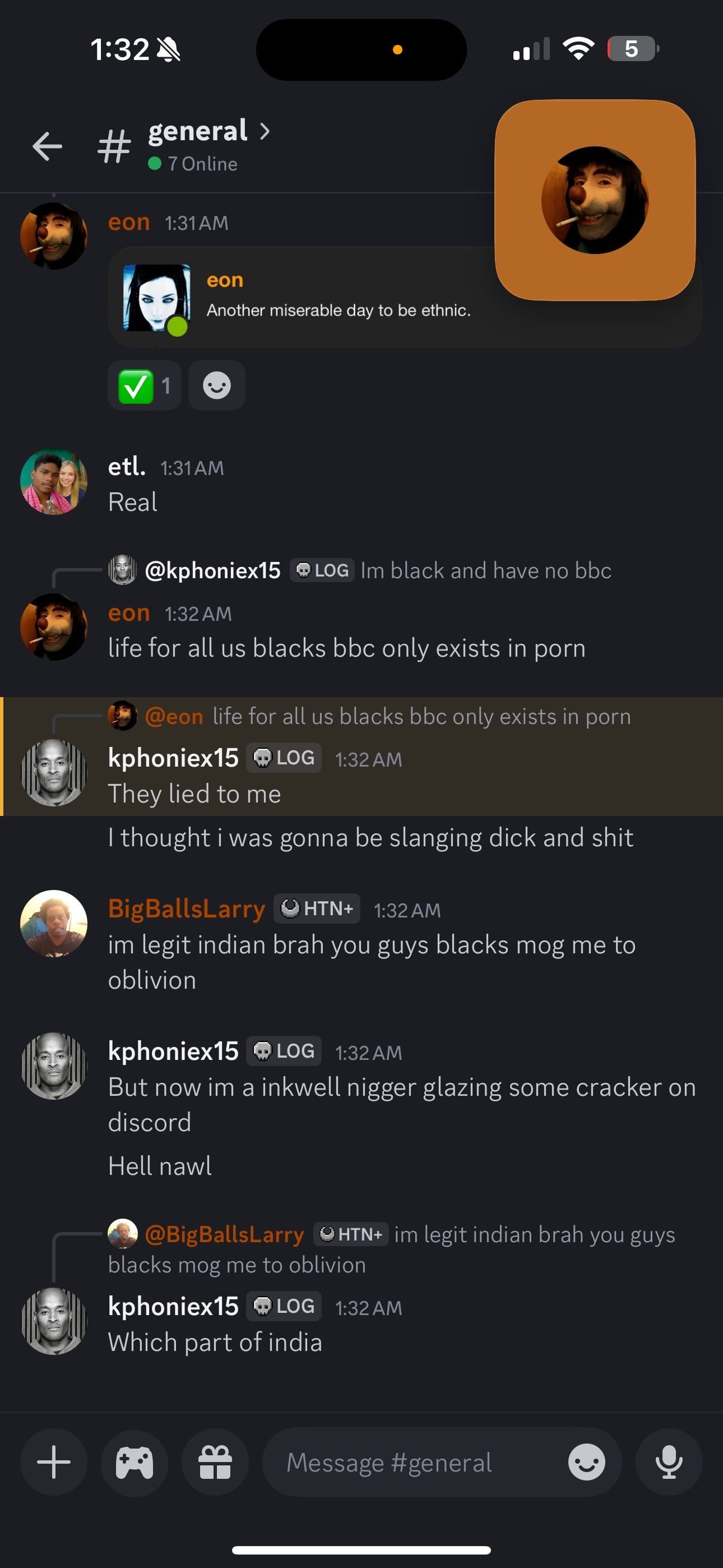Screen dimensions: 723x1568
Task: Tap the back arrow icon
Action: click(48, 146)
